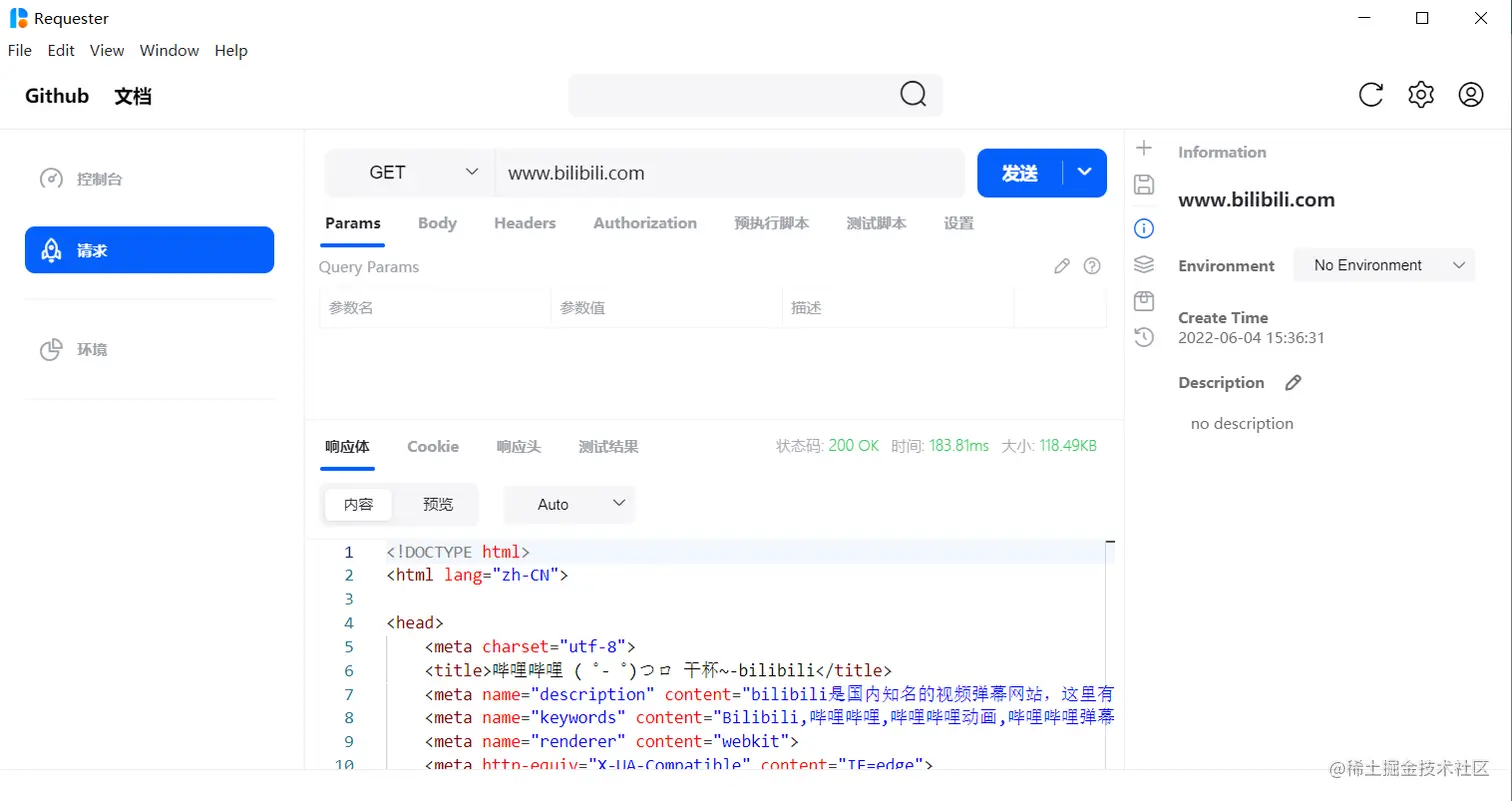Screen dimensions: 1512x801
Task: Open the user account icon
Action: point(1471,95)
